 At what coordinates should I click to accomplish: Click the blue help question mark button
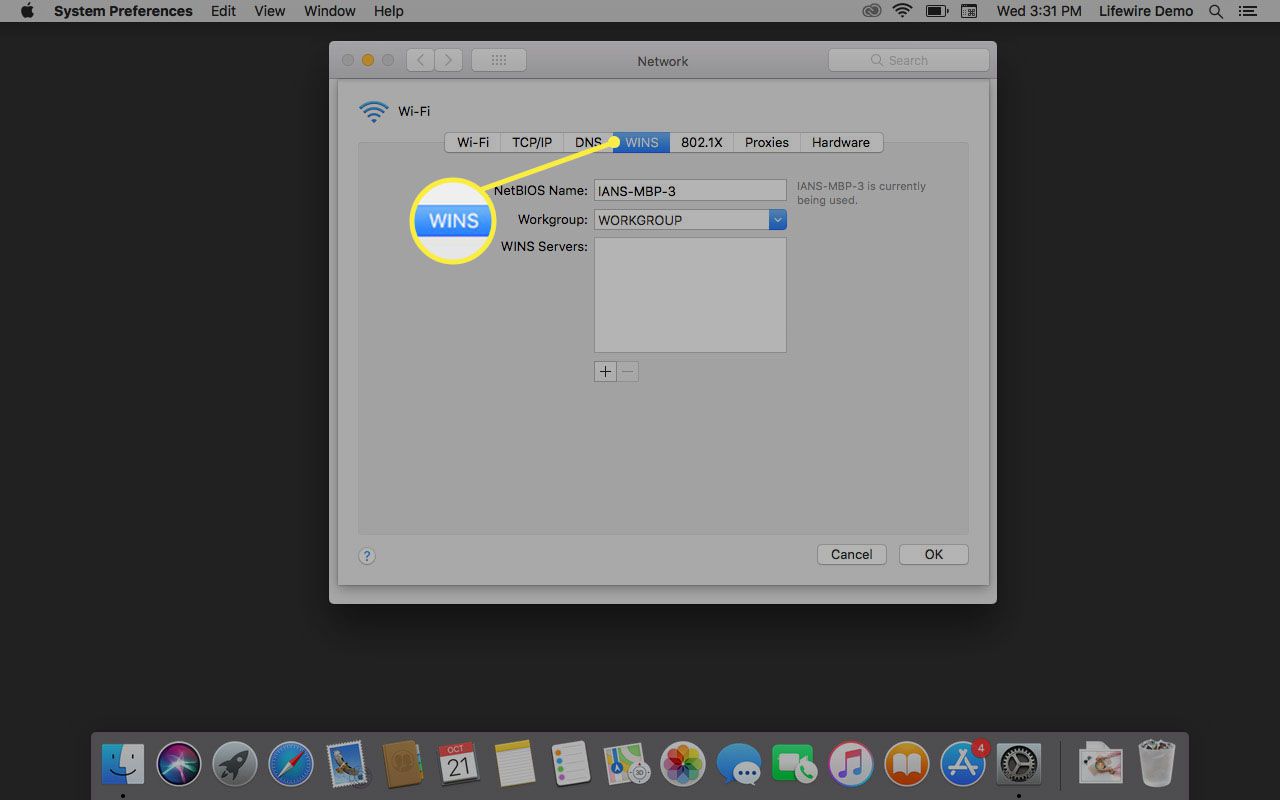coord(367,556)
